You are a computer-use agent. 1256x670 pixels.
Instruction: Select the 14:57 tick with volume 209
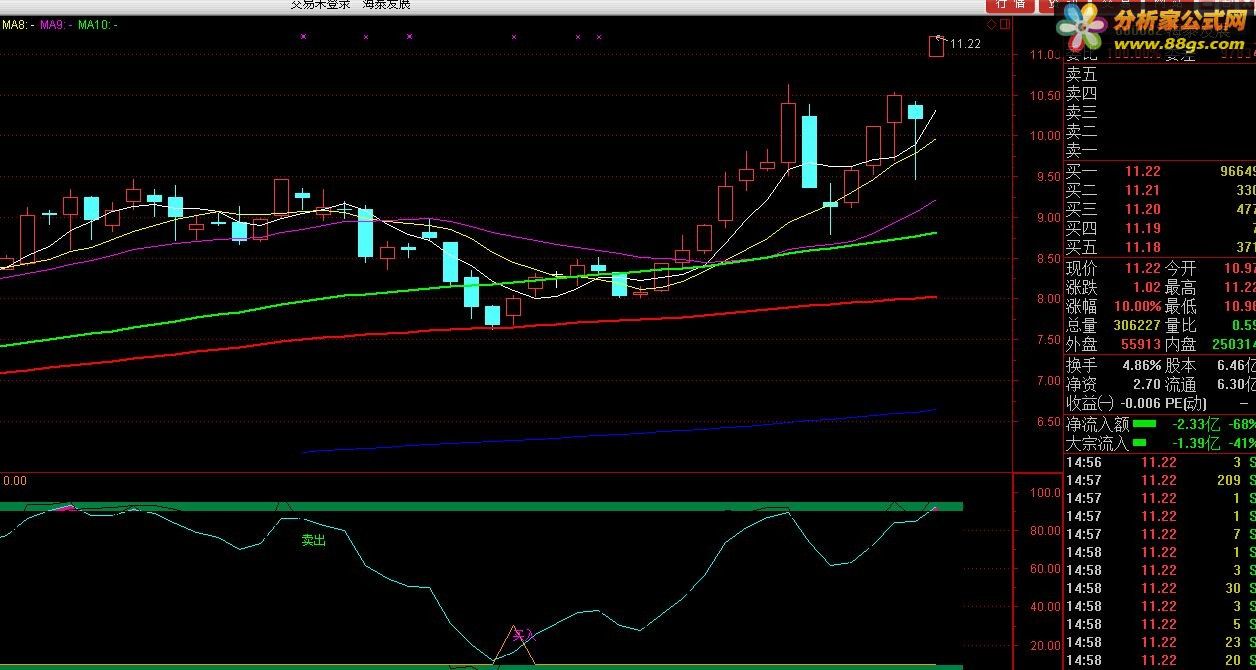tap(1159, 480)
